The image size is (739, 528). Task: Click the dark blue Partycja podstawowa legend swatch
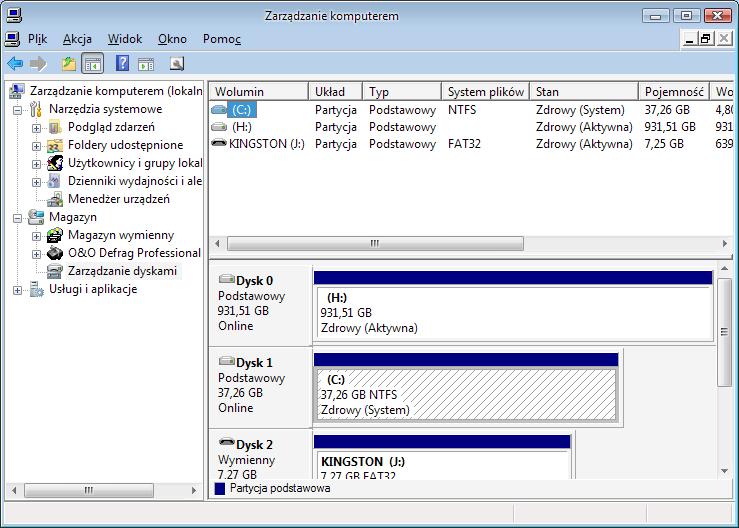tap(220, 488)
